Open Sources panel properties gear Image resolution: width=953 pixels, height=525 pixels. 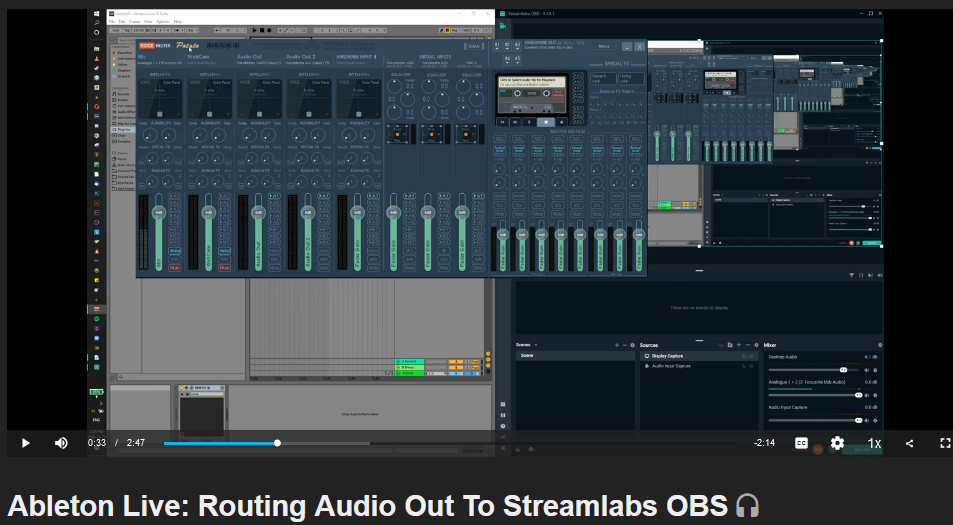click(x=756, y=345)
